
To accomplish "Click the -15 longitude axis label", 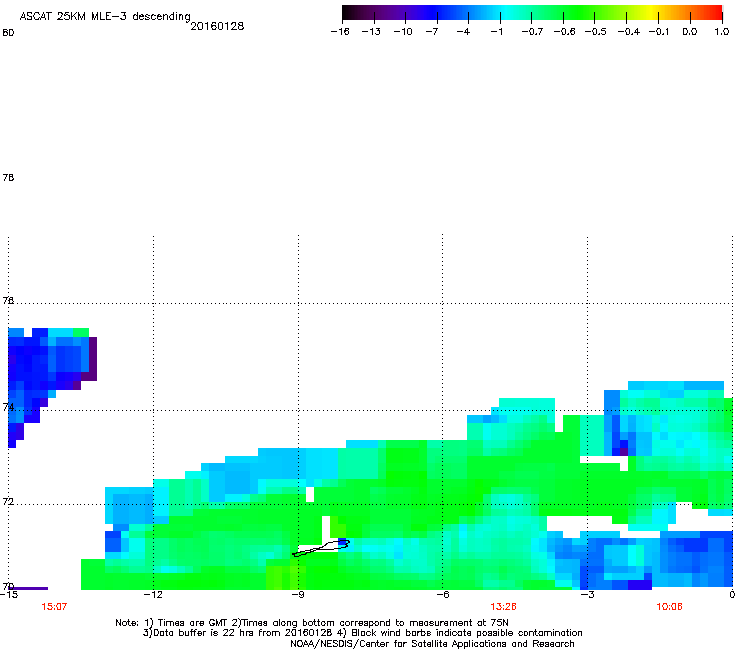I will pos(8,595).
